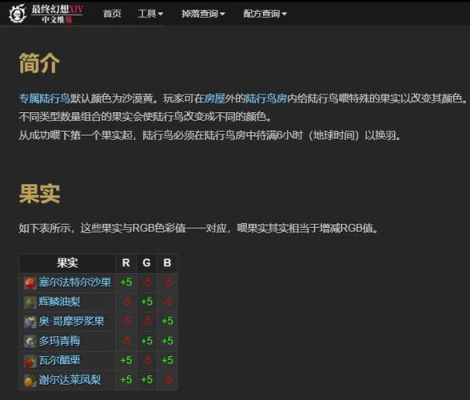
Task: Expand the 掉落查询 dropdown menu
Action: click(203, 14)
